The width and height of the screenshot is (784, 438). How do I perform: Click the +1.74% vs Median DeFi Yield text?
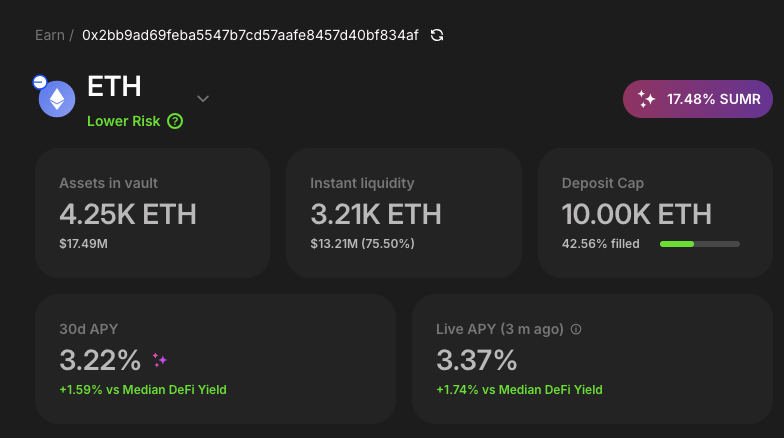(519, 390)
